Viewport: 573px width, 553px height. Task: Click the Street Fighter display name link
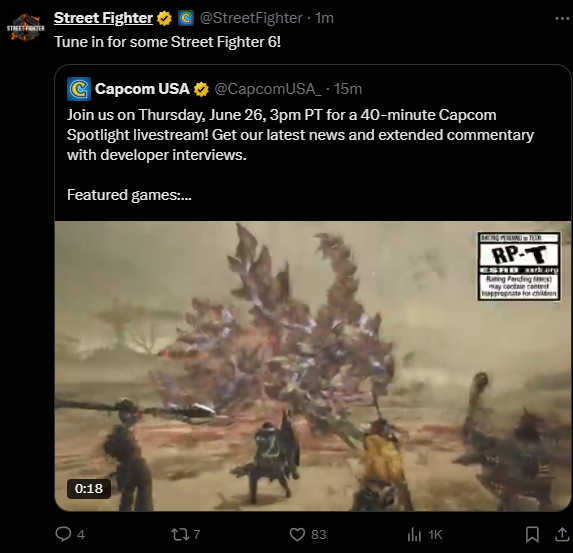[x=103, y=18]
